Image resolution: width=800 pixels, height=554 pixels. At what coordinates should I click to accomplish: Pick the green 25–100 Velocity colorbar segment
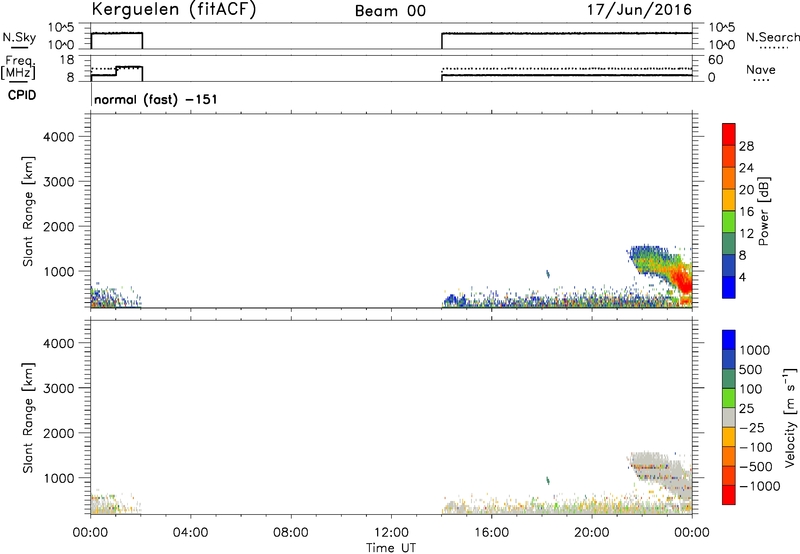pyautogui.click(x=729, y=398)
